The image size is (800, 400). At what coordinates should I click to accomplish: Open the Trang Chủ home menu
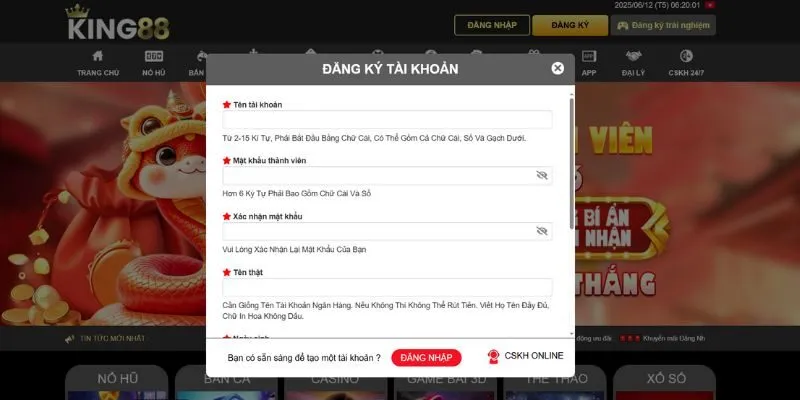tap(98, 63)
